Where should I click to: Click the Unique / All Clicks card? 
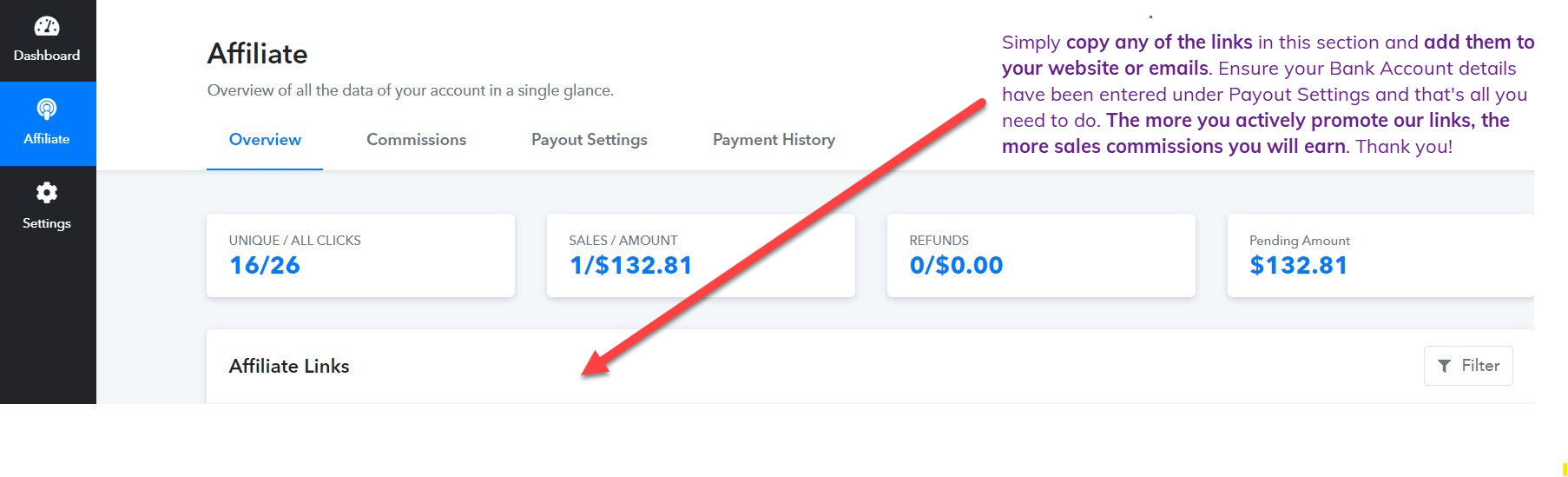tap(360, 255)
